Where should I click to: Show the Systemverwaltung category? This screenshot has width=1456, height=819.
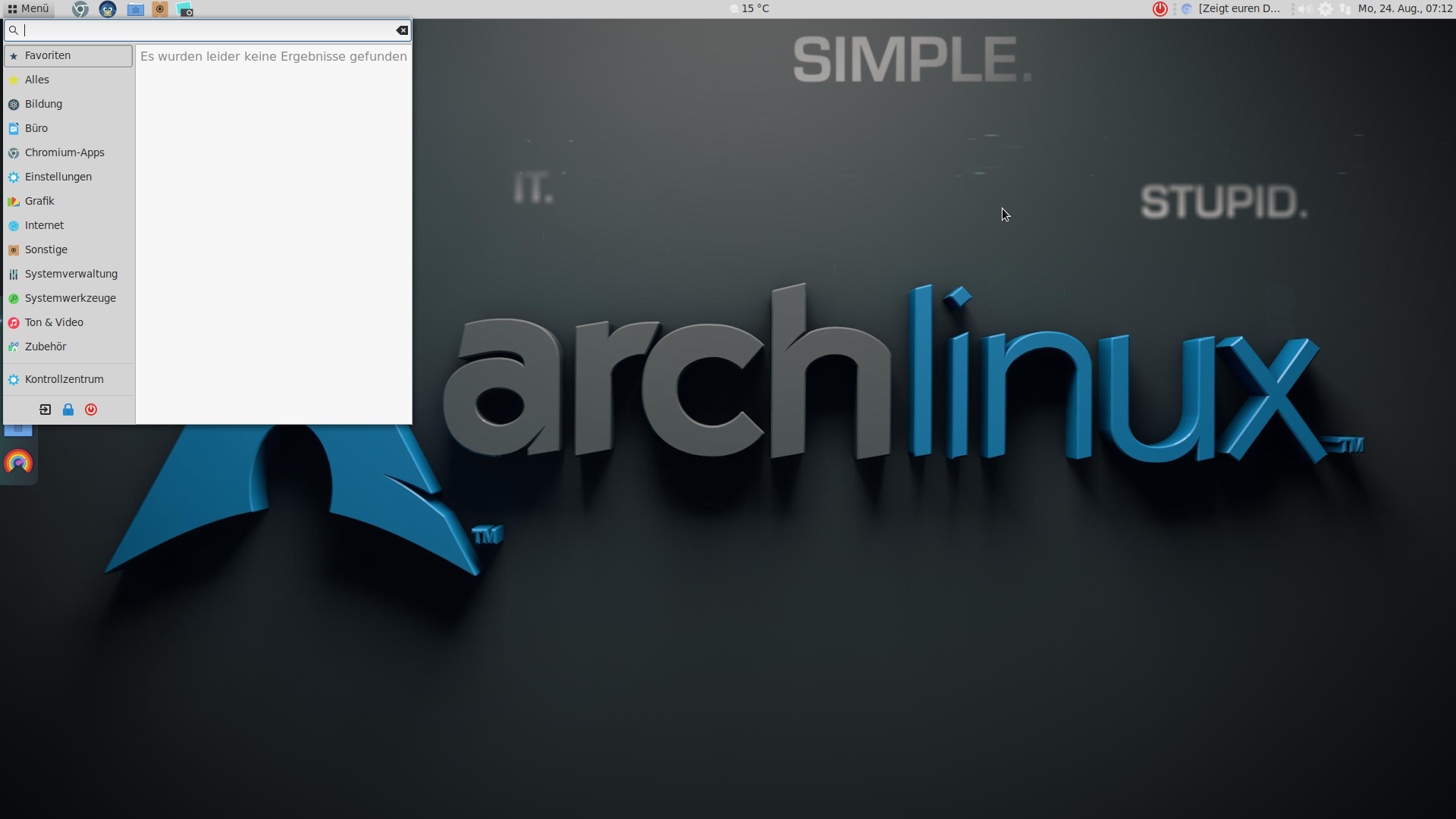[x=71, y=274]
